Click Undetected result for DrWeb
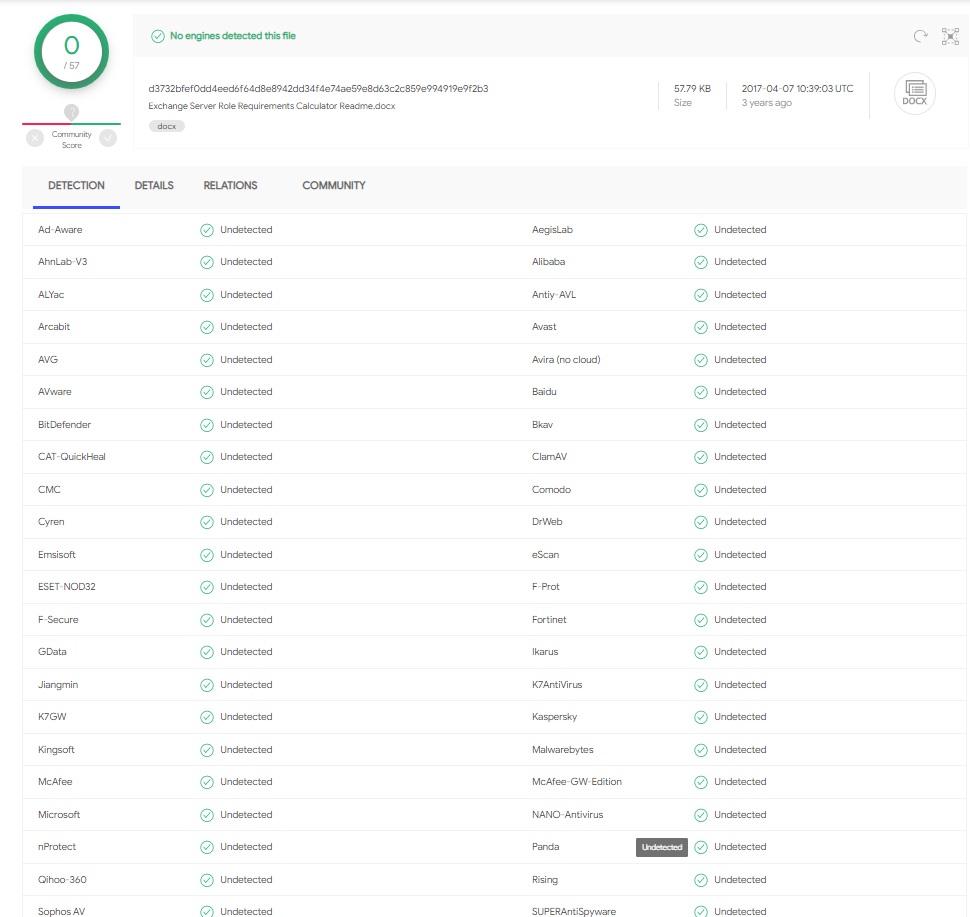This screenshot has width=970, height=917. click(x=740, y=522)
